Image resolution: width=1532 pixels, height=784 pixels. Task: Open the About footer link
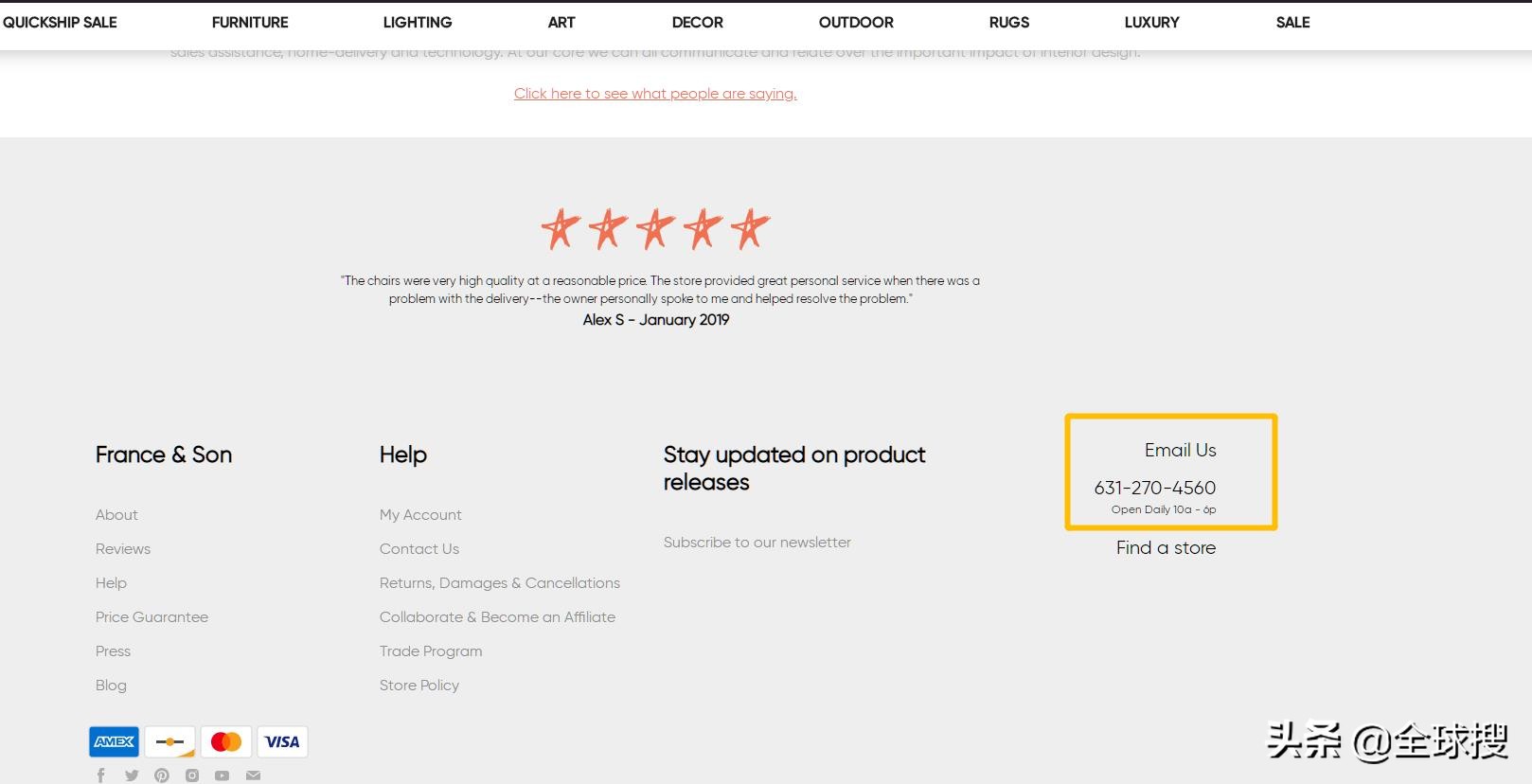[116, 514]
